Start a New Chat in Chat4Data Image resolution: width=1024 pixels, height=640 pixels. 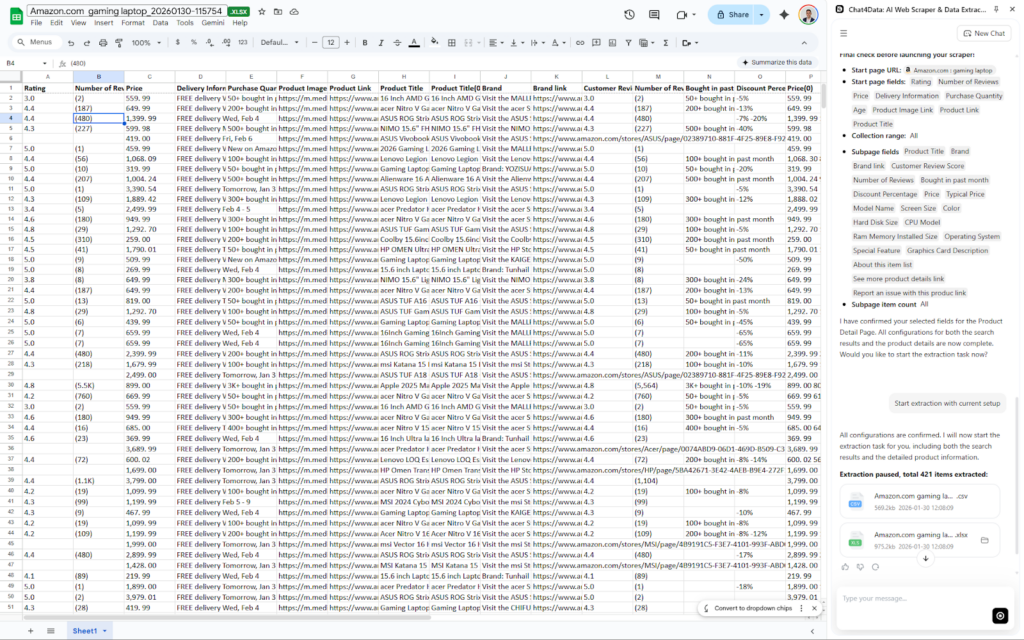984,33
